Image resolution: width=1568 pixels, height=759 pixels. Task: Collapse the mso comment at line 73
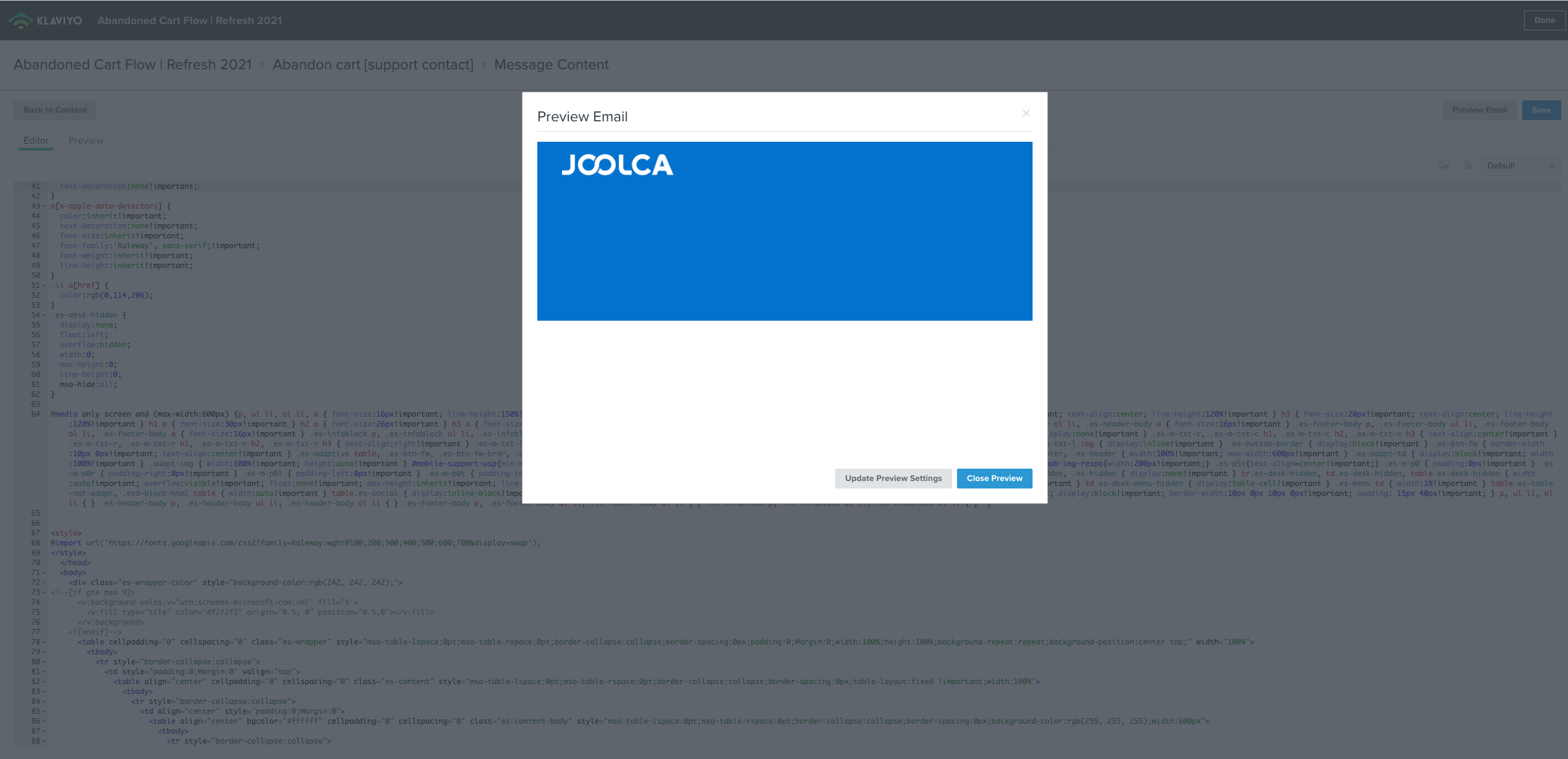point(44,592)
